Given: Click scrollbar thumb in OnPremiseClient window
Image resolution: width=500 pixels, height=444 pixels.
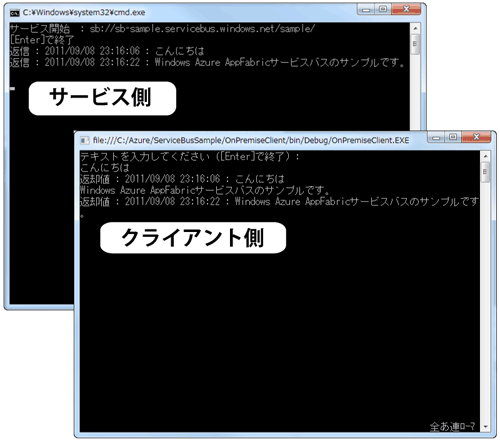Looking at the screenshot, I should 485,172.
